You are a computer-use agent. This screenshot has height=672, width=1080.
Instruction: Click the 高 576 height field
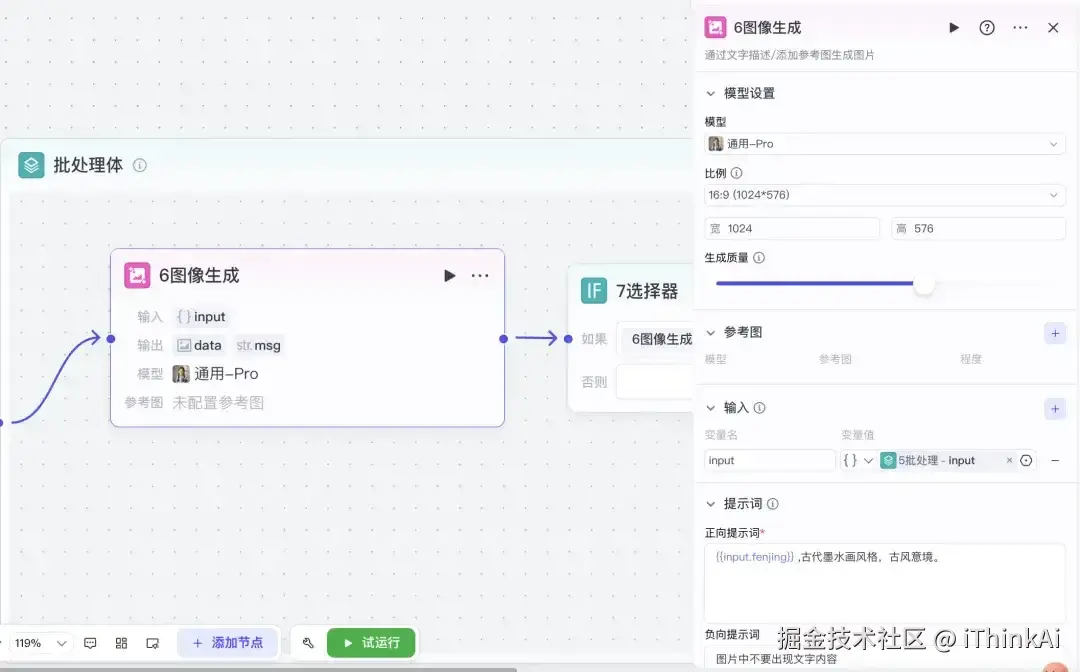[x=978, y=229]
